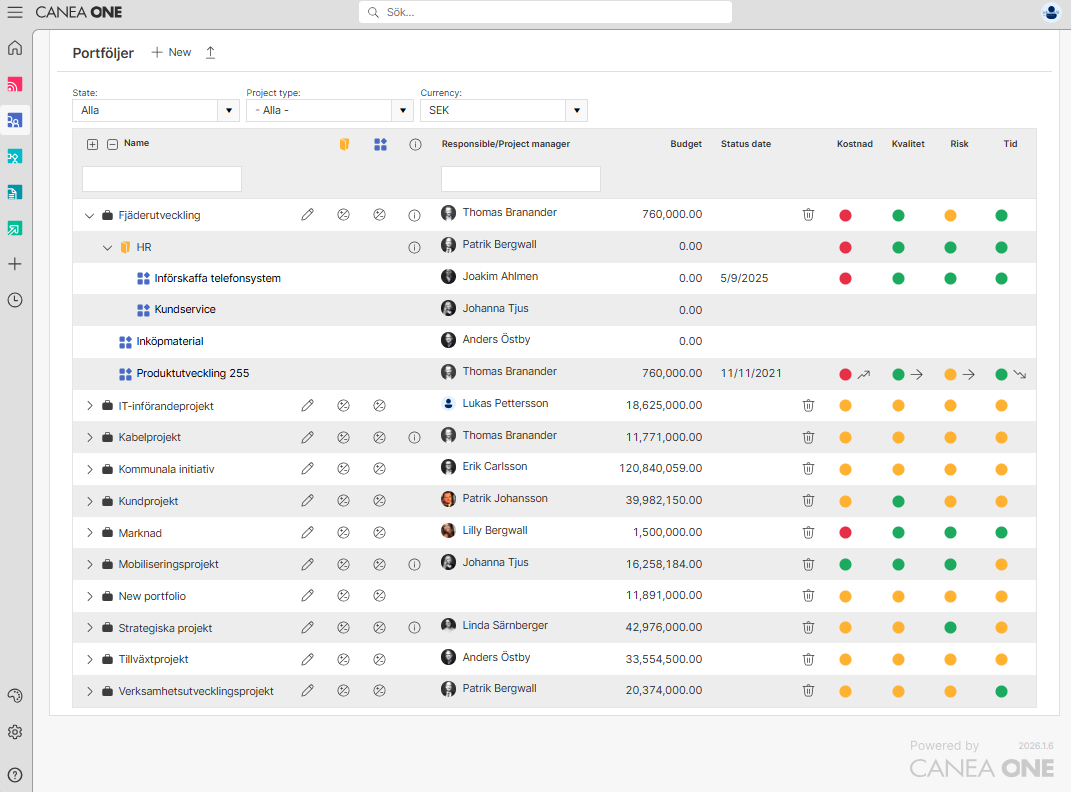Click the Kostnad column header

(854, 144)
